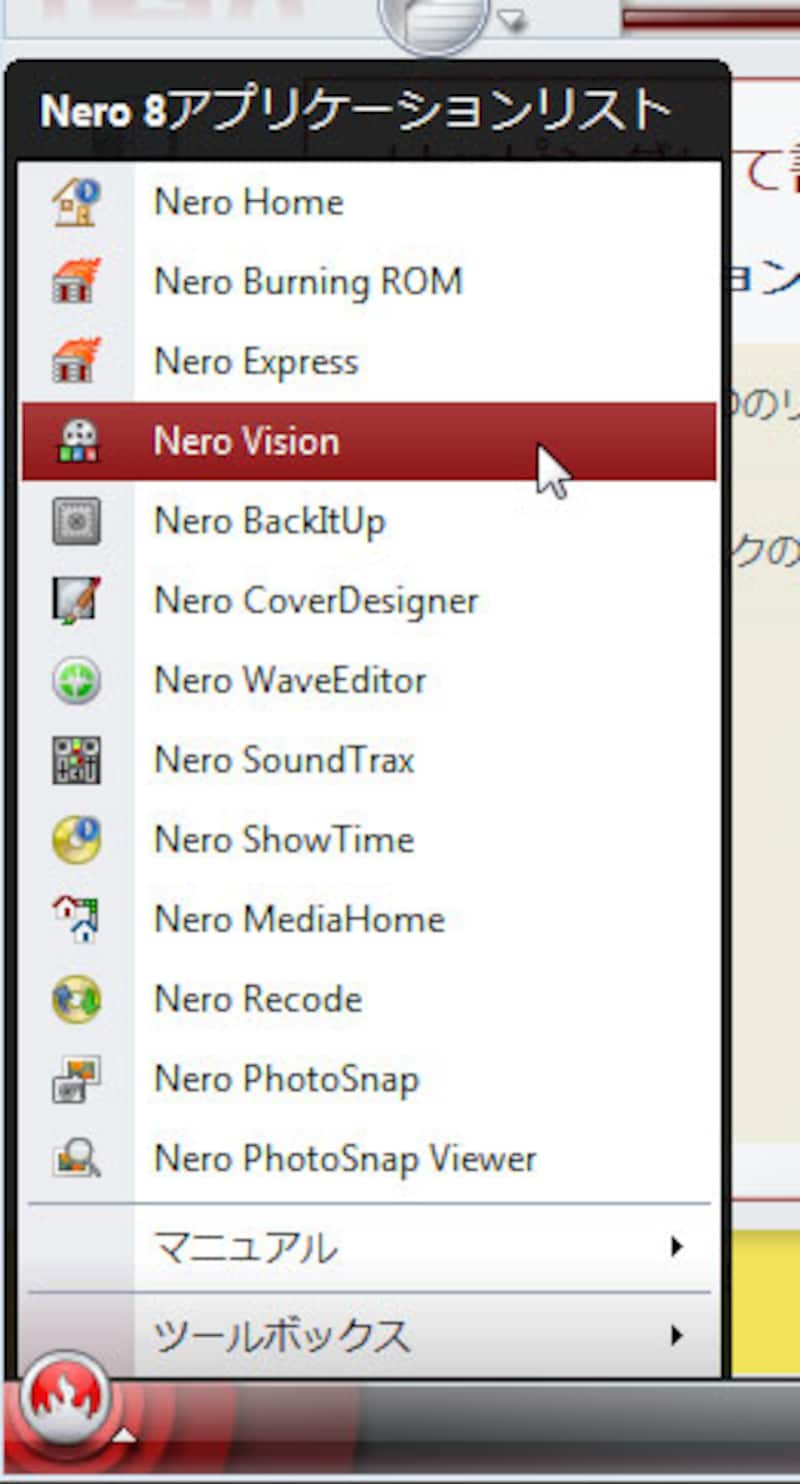Click the Nero Vision film reel icon
This screenshot has width=800, height=1484.
click(76, 442)
